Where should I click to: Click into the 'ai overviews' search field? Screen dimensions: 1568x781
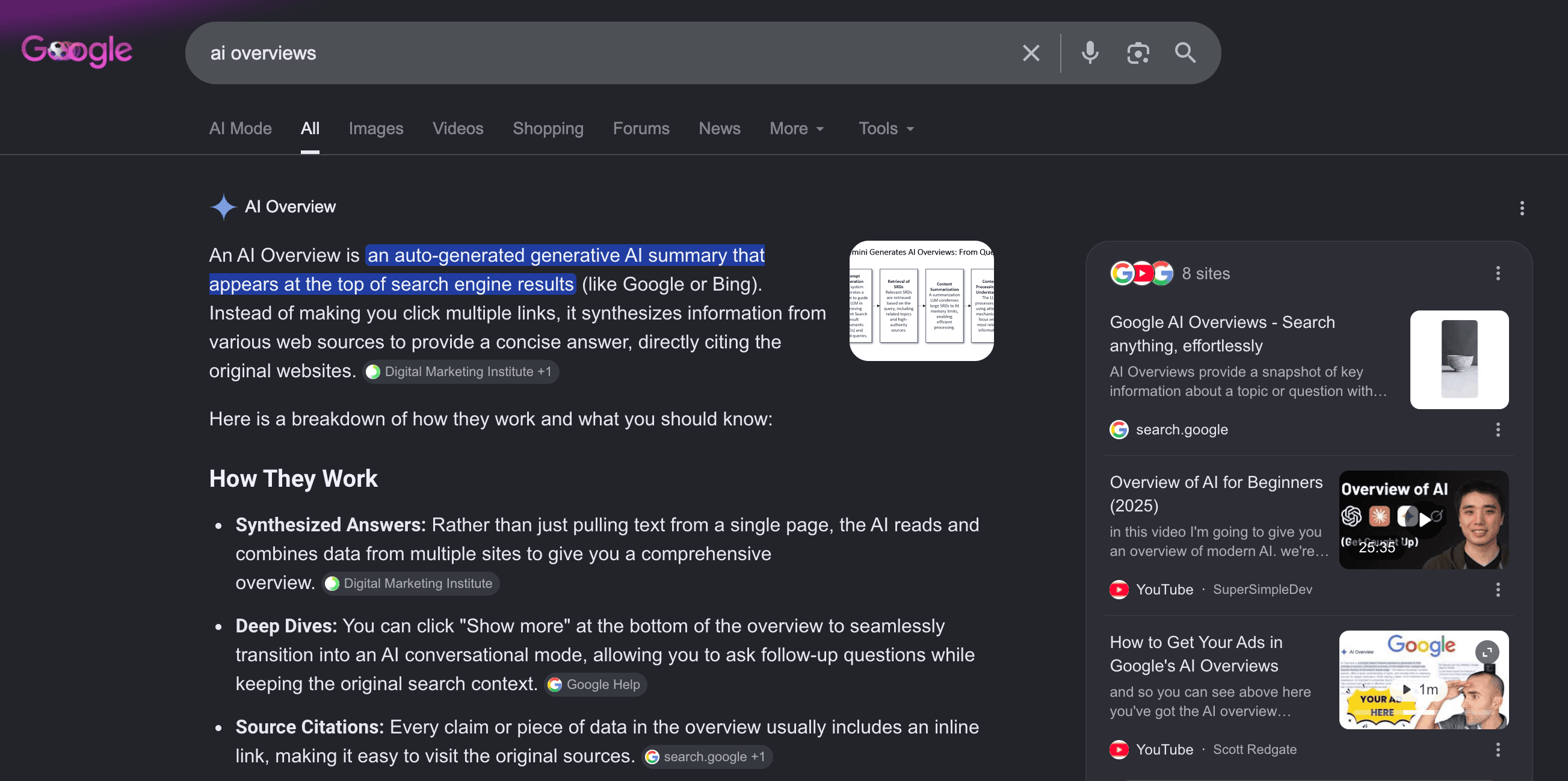coord(603,53)
